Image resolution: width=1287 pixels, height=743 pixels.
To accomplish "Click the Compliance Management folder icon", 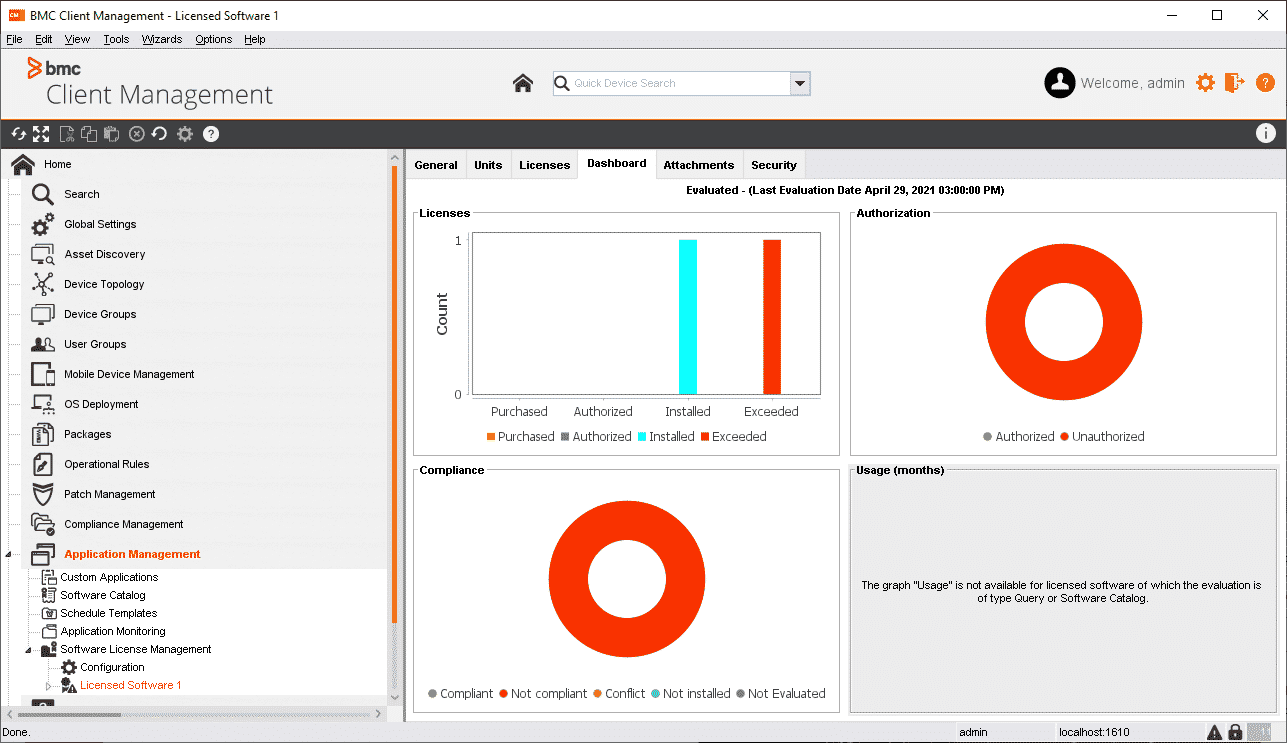I will 43,524.
